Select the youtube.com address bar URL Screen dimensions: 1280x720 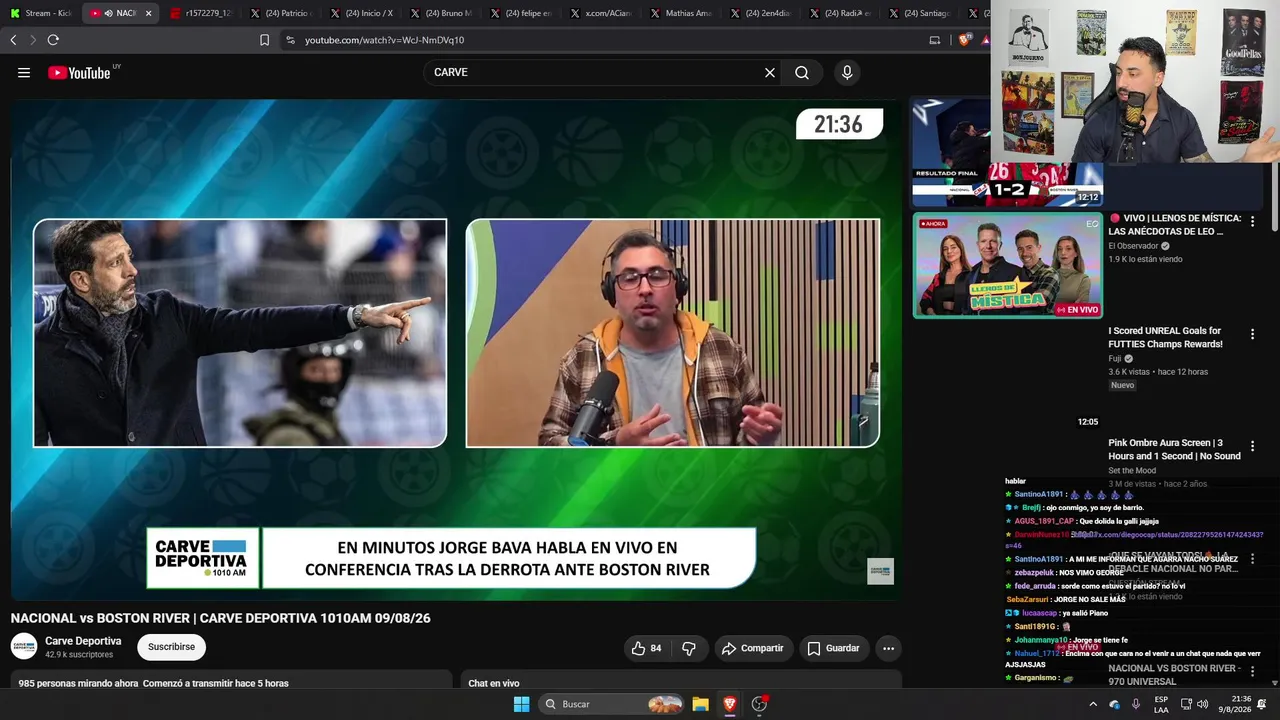click(384, 40)
